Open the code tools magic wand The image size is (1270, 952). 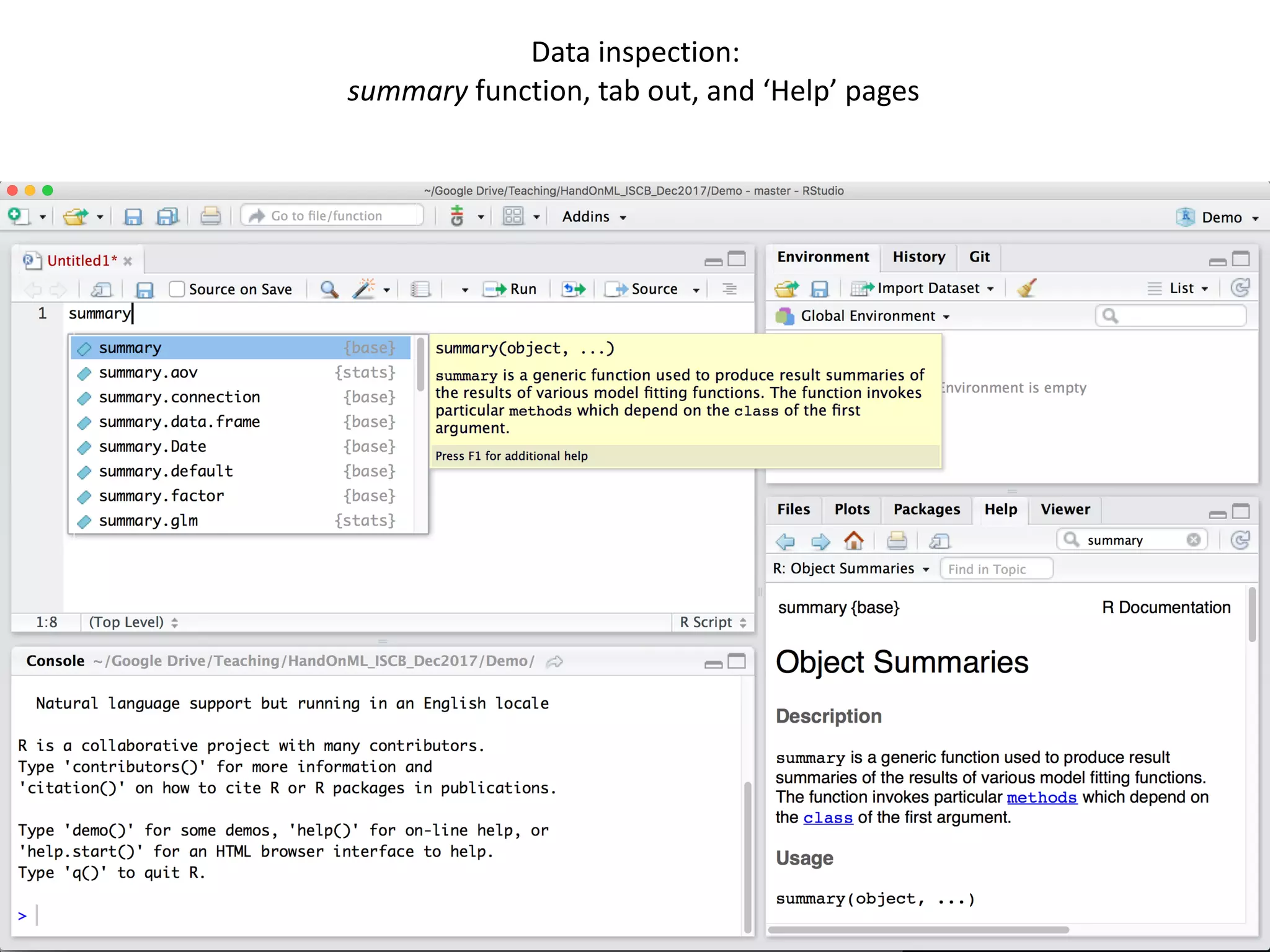364,289
